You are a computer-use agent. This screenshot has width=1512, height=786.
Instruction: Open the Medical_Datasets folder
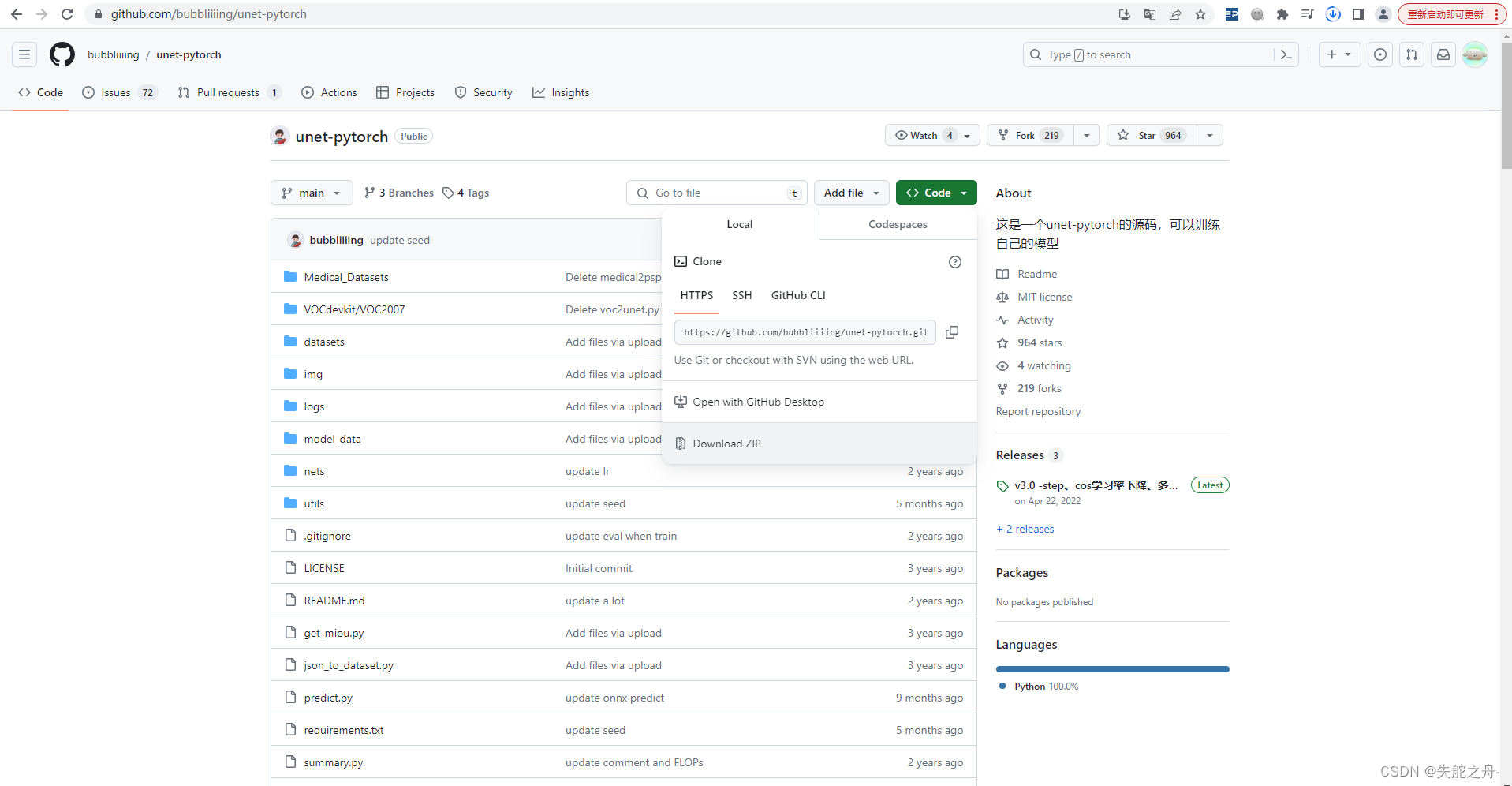346,277
